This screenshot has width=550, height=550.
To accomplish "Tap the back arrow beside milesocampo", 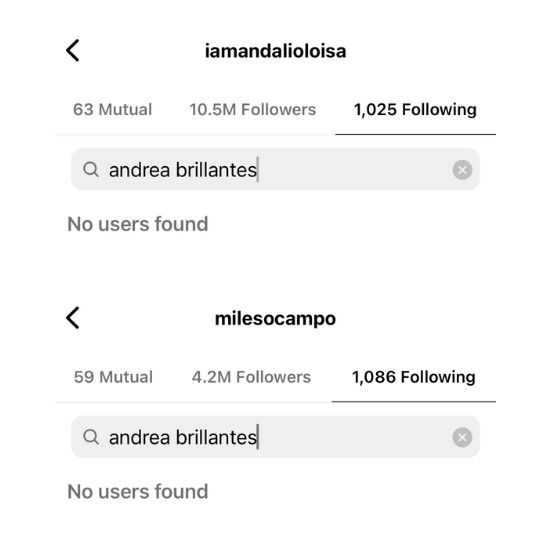I will coord(73,318).
